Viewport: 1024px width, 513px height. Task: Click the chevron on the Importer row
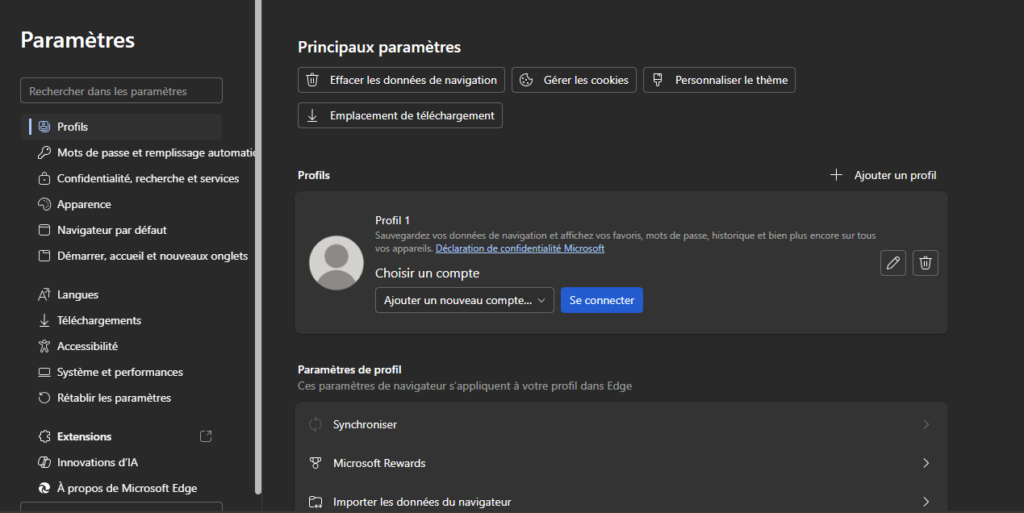[926, 501]
